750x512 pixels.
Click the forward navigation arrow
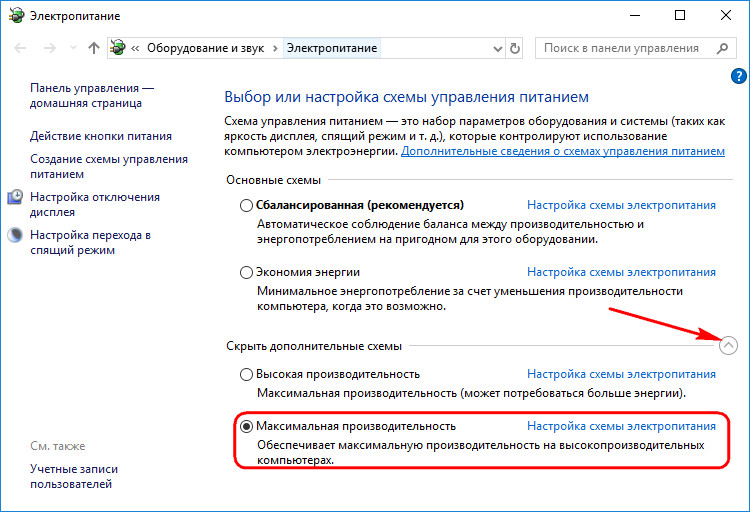[50, 48]
